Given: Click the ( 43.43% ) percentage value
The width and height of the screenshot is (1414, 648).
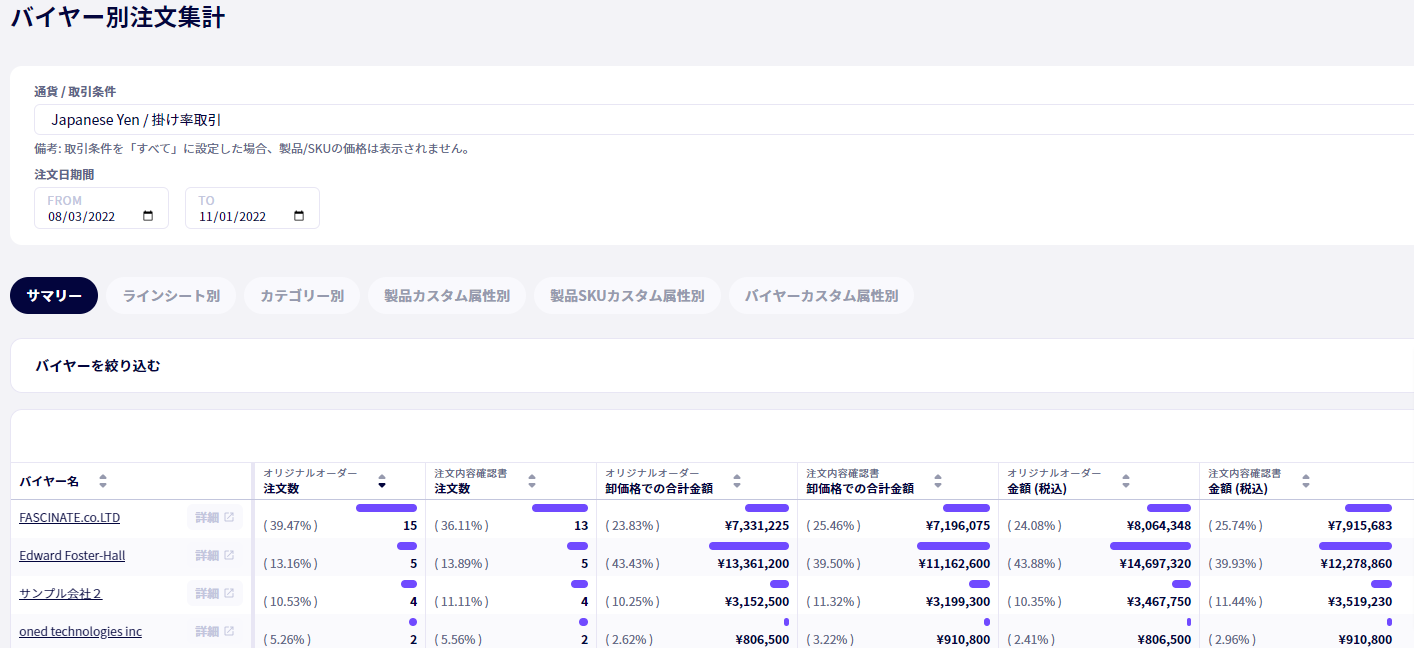Looking at the screenshot, I should pos(633,563).
